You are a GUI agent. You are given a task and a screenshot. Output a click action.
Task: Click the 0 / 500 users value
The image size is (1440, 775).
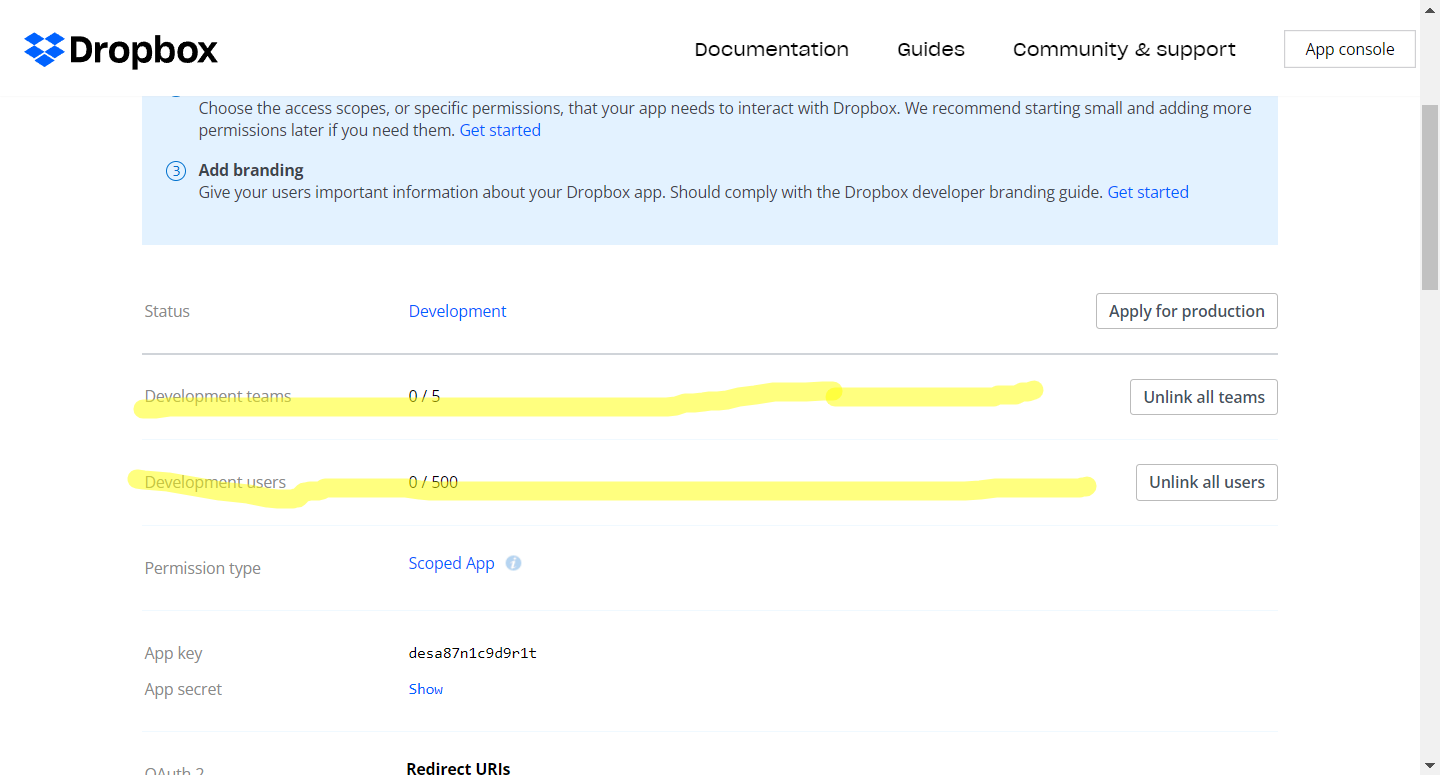point(433,482)
